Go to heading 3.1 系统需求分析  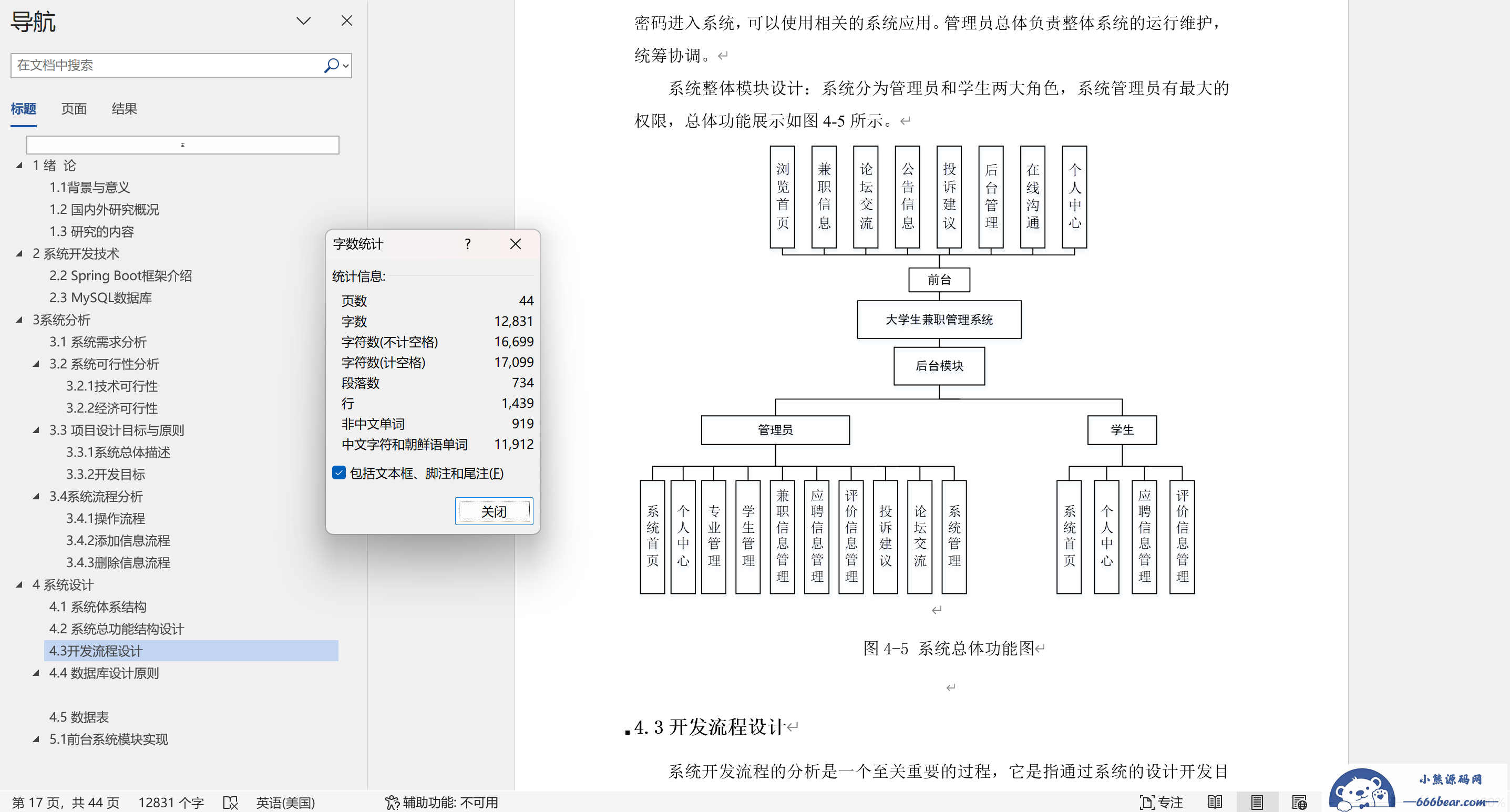[x=98, y=342]
